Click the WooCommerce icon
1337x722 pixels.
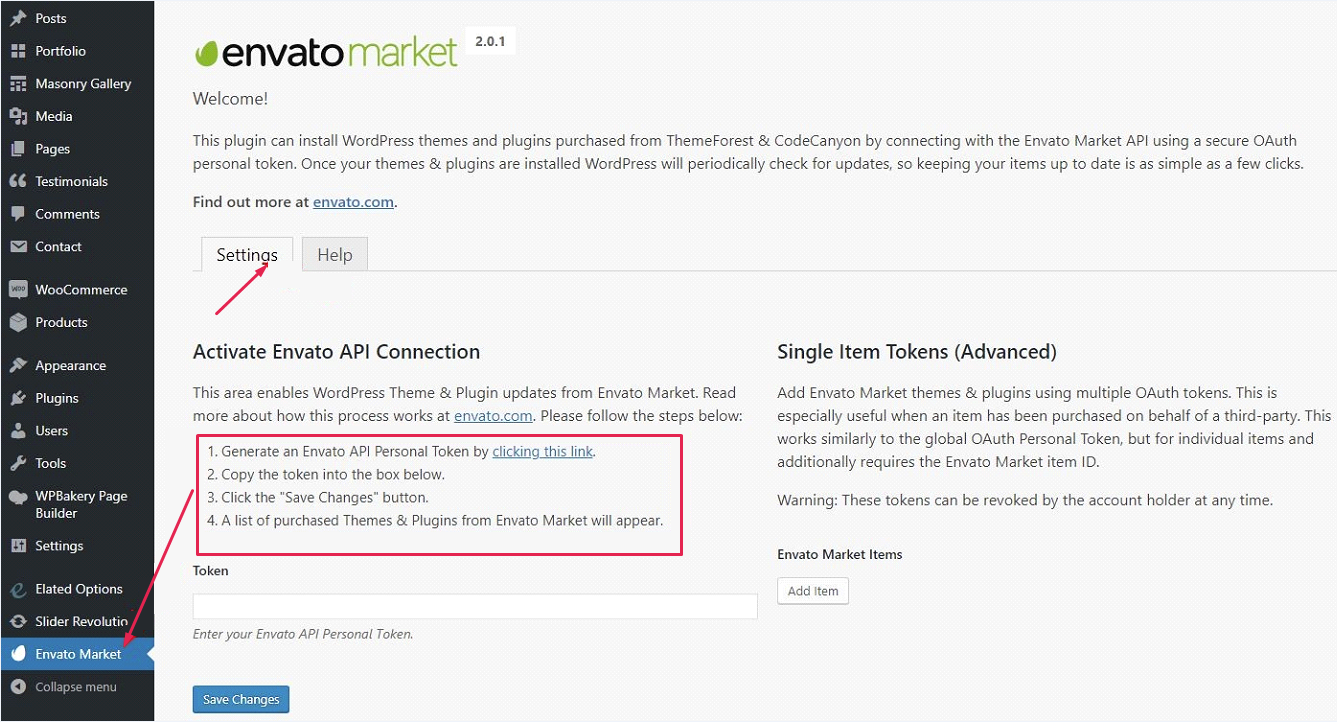tap(18, 290)
